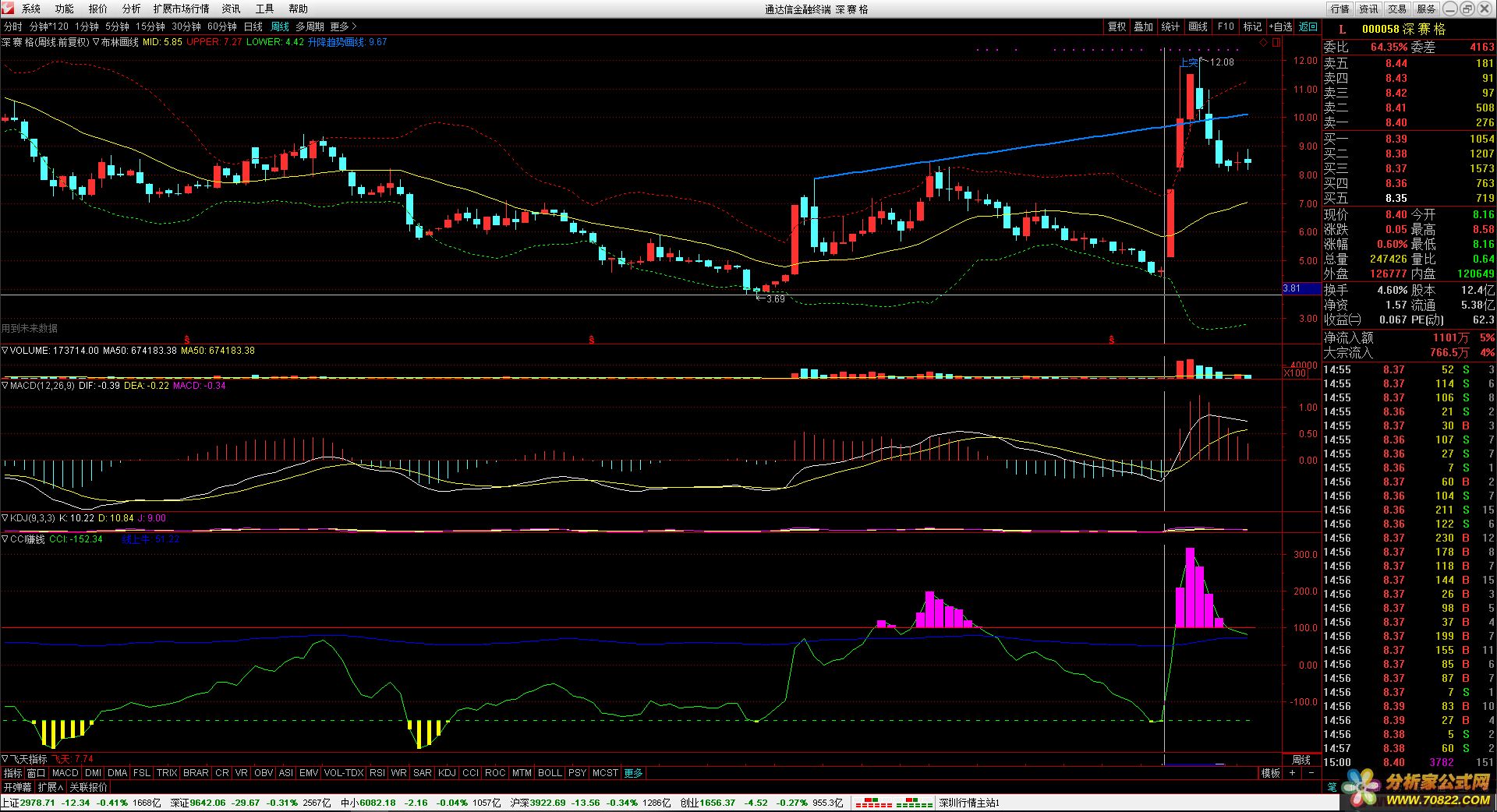
Task: Select the 60分钟 period
Action: [x=222, y=26]
